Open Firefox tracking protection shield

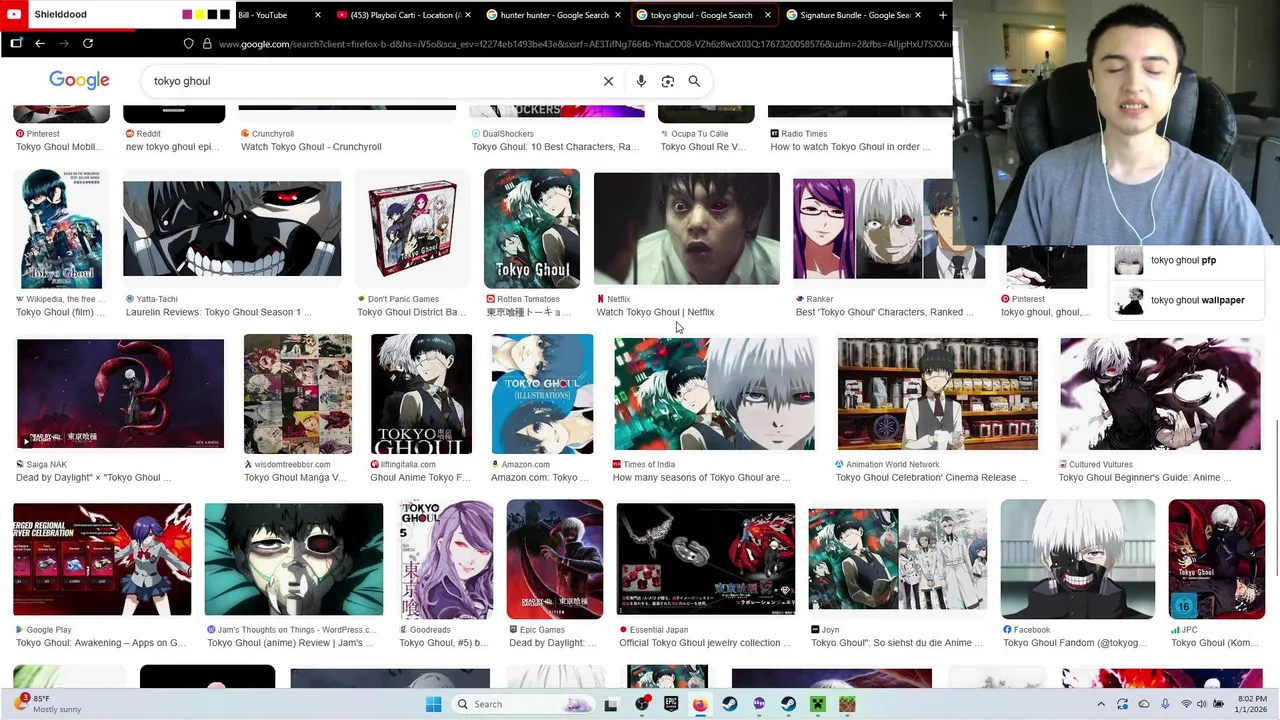188,43
